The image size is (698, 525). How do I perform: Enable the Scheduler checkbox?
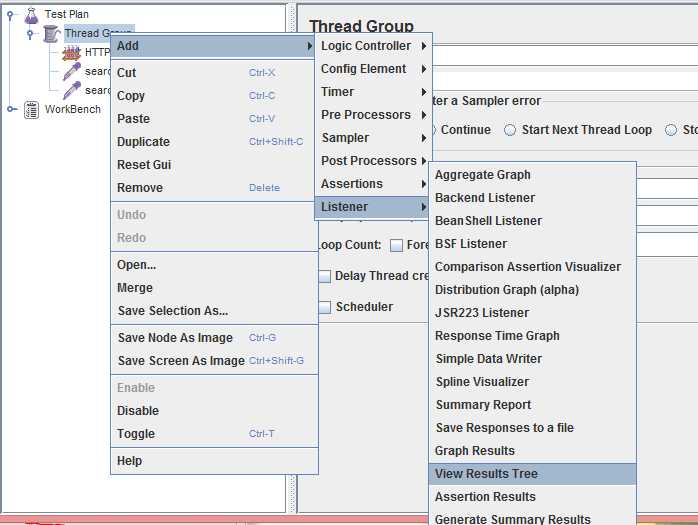click(325, 307)
